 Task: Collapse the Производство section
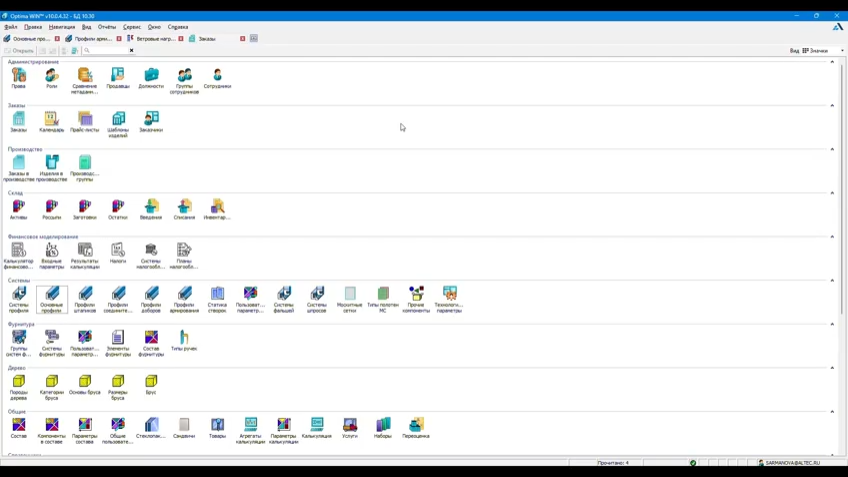pyautogui.click(x=832, y=149)
